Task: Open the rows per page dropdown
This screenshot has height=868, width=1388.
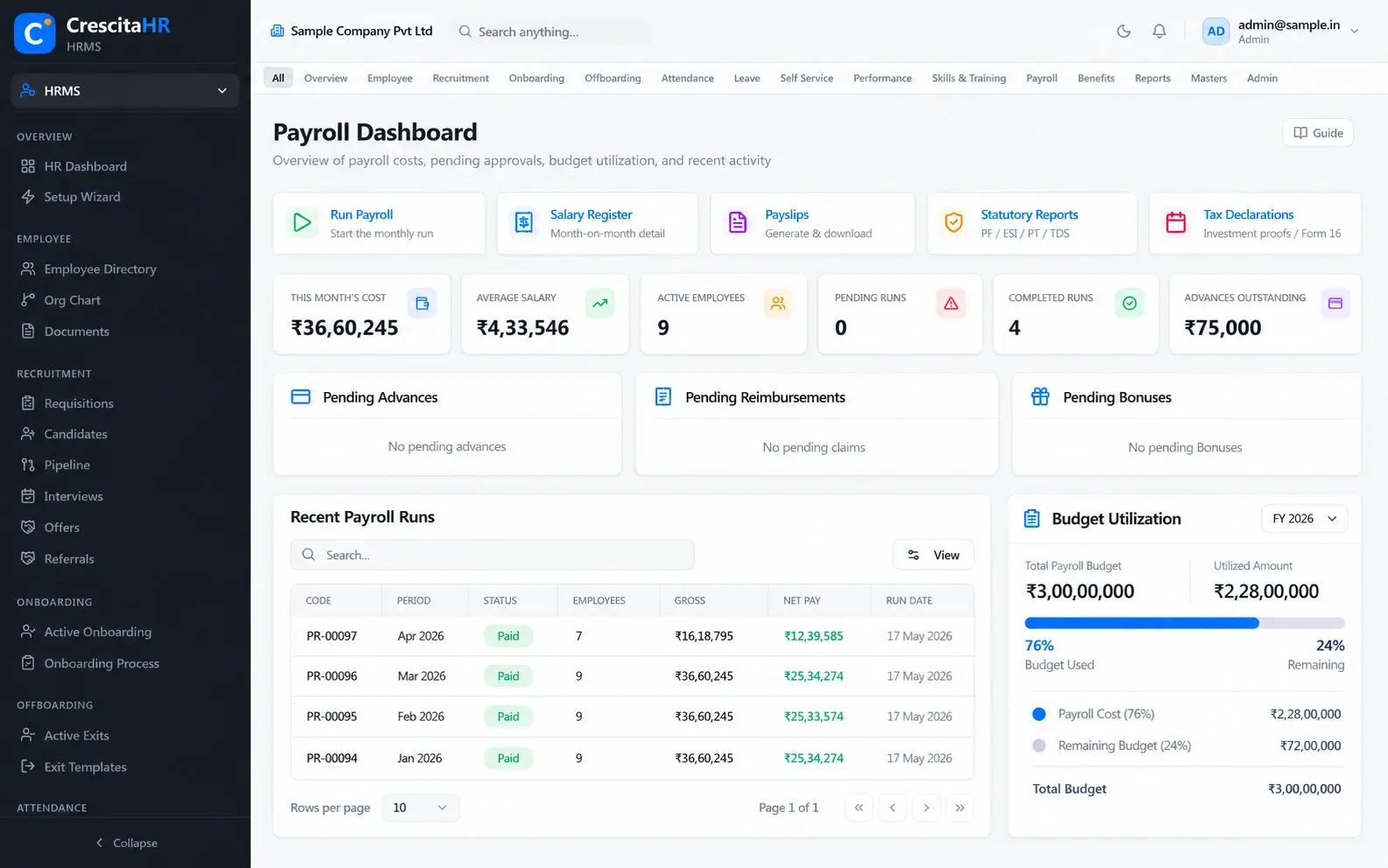Action: (420, 808)
